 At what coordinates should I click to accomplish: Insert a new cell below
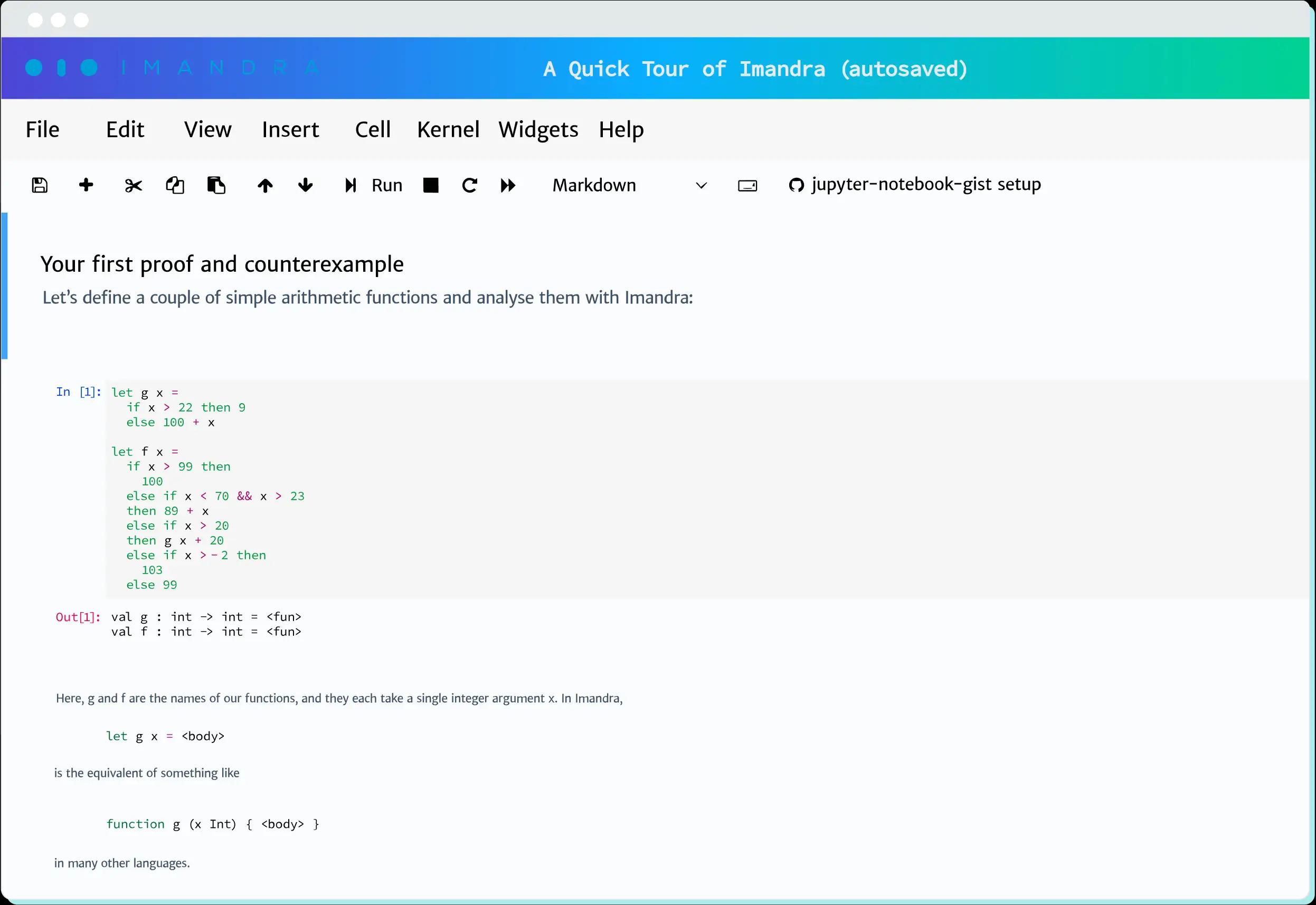[x=86, y=185]
